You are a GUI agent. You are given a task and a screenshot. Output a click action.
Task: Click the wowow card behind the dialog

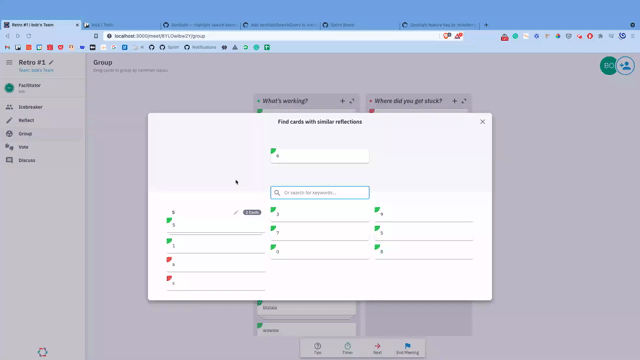tap(307, 330)
